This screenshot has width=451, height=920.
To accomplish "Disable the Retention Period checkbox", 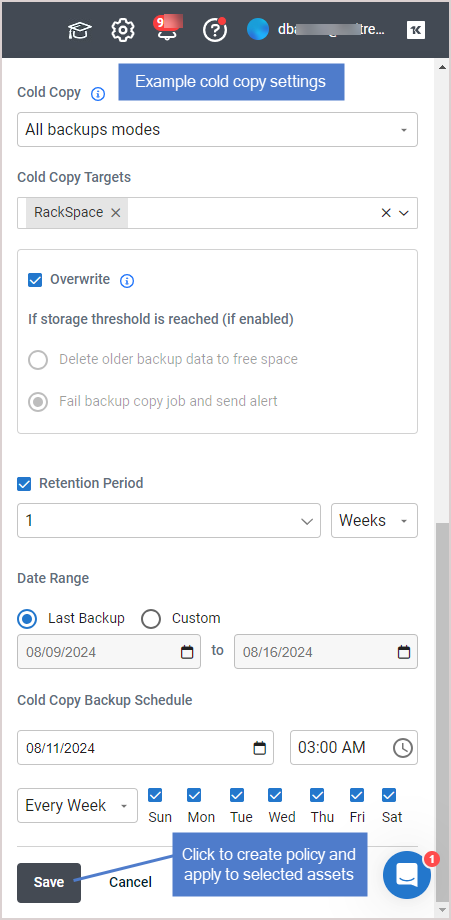I will (24, 484).
